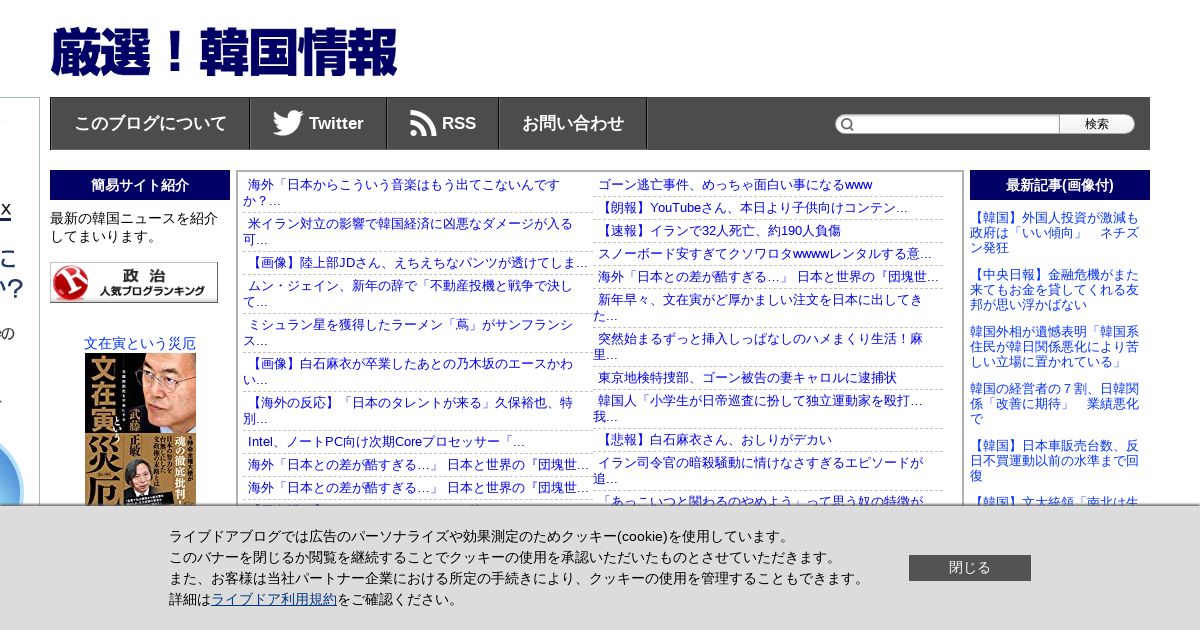
Task: Open headline ゴーン逃亡事件、めっちゃ面白い事になるwww
Action: click(x=735, y=185)
